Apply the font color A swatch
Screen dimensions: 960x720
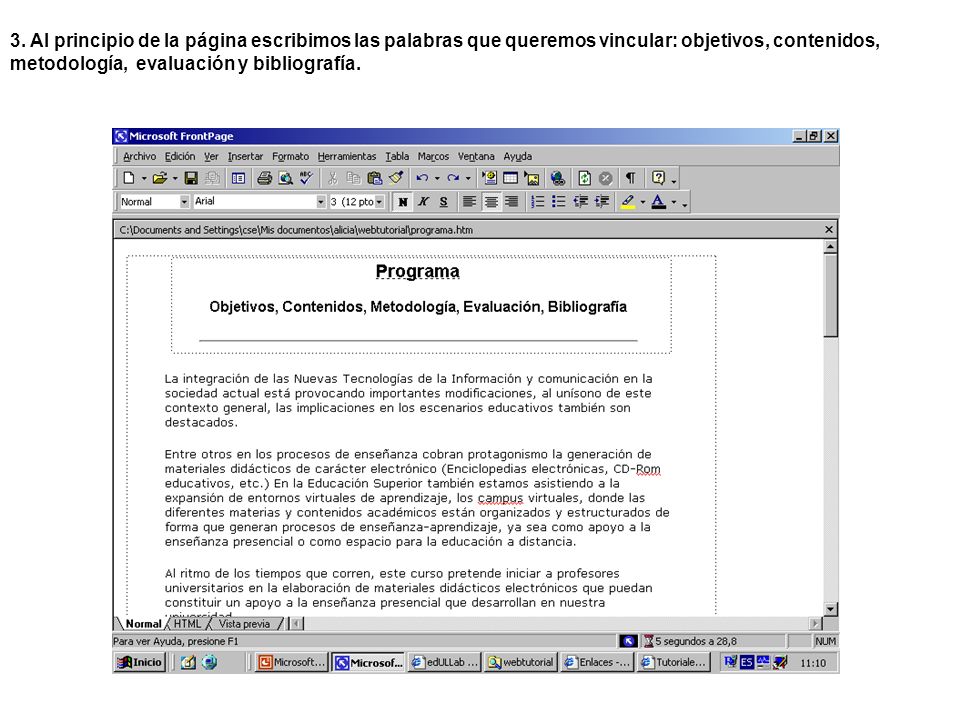point(659,201)
